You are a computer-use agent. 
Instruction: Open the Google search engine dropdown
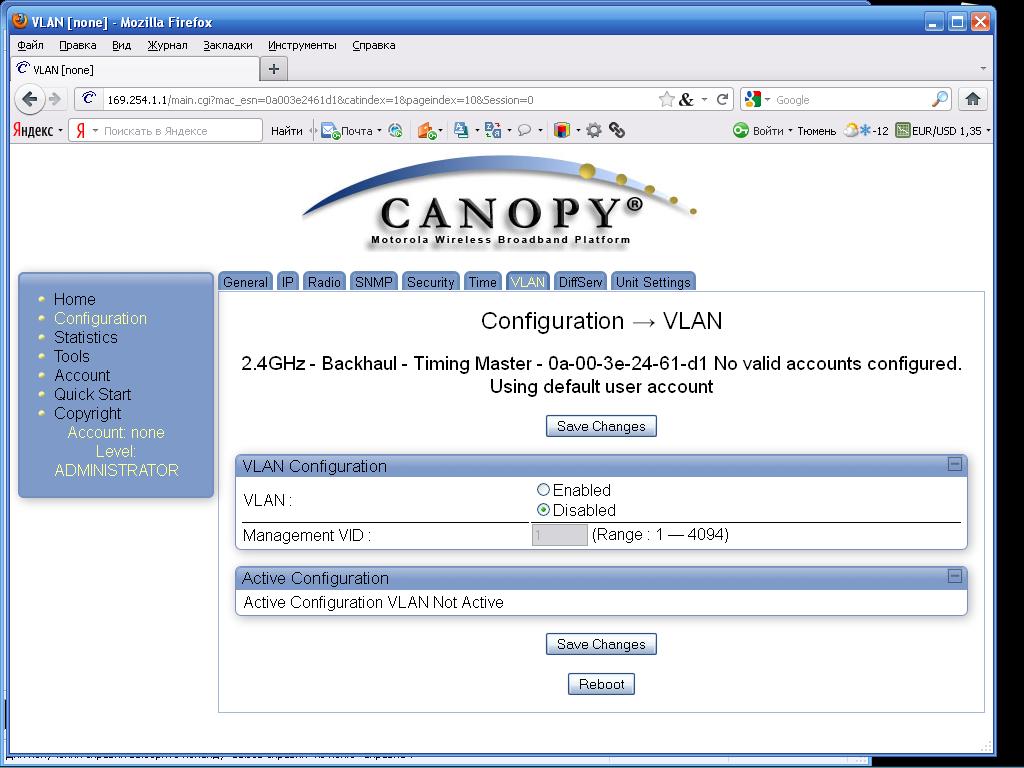click(768, 99)
